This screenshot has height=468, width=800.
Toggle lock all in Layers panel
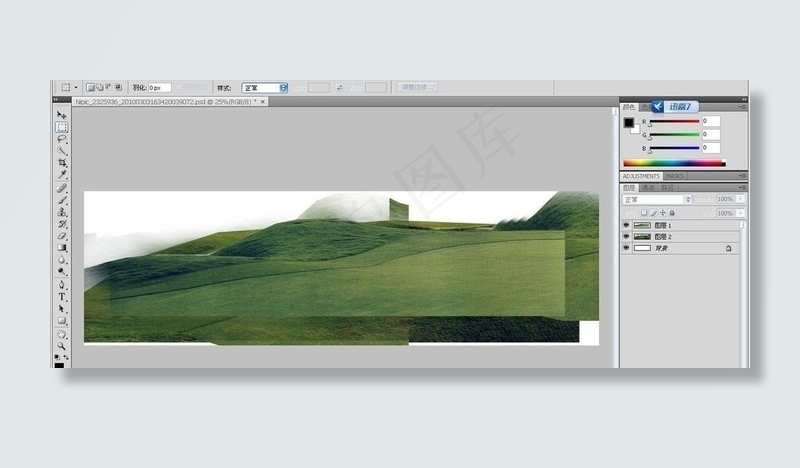click(672, 213)
